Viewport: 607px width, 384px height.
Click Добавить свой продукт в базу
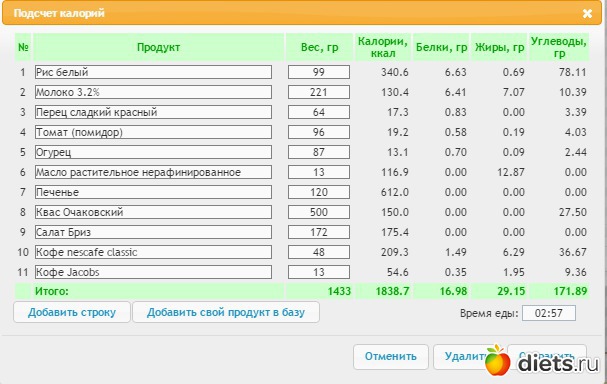click(226, 312)
